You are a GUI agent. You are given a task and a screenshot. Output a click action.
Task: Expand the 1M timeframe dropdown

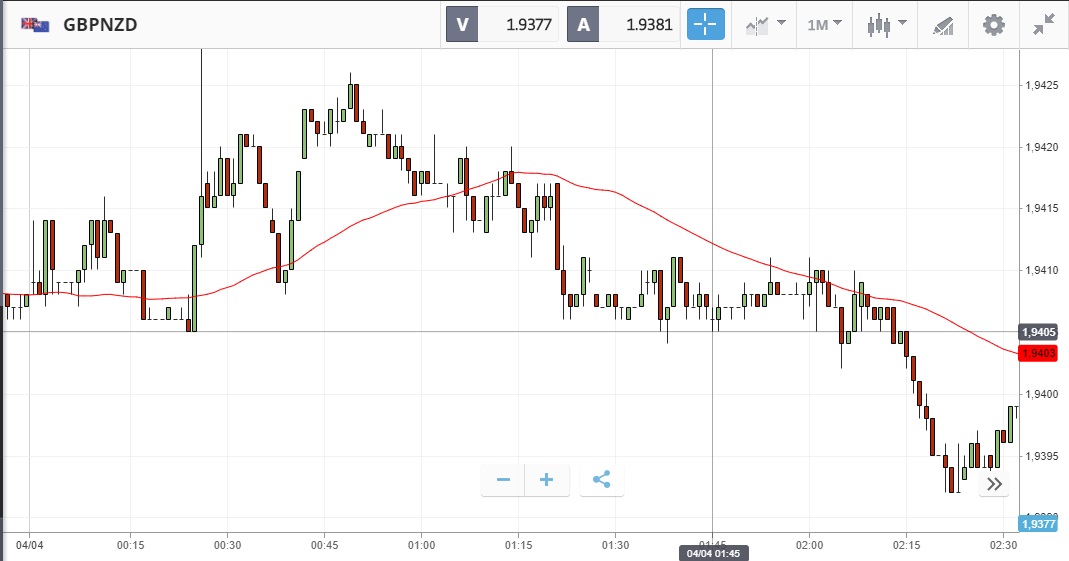[x=824, y=25]
